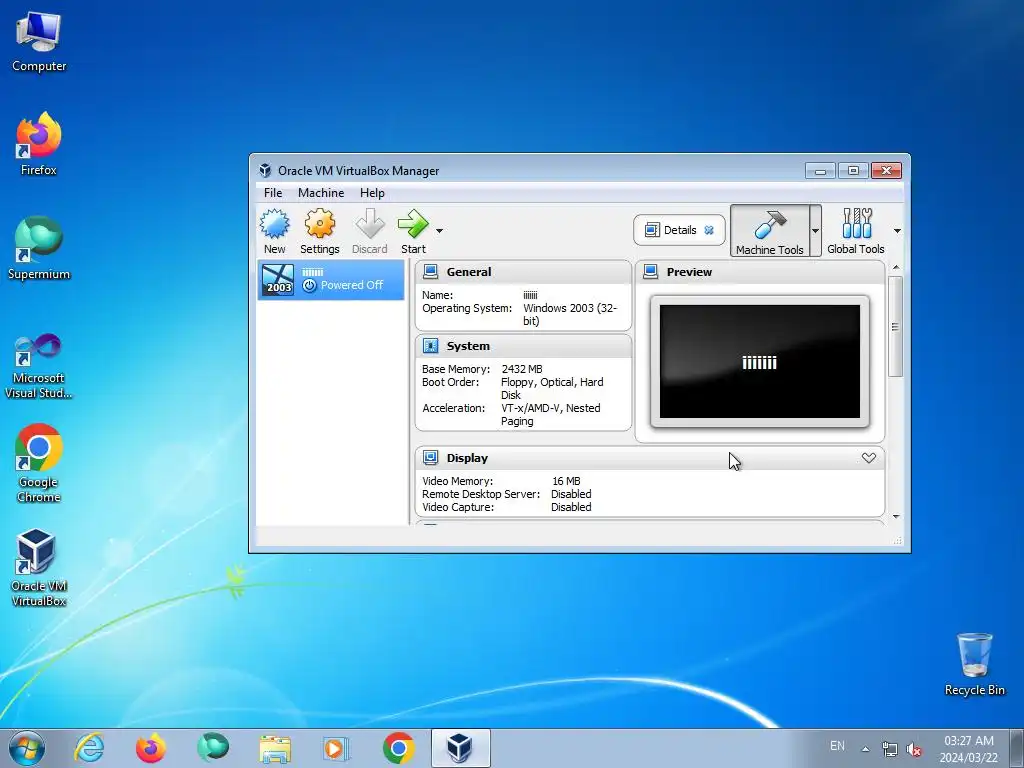1024x768 pixels.
Task: Open the Settings gear in VirtualBox toolbar
Action: [x=319, y=231]
